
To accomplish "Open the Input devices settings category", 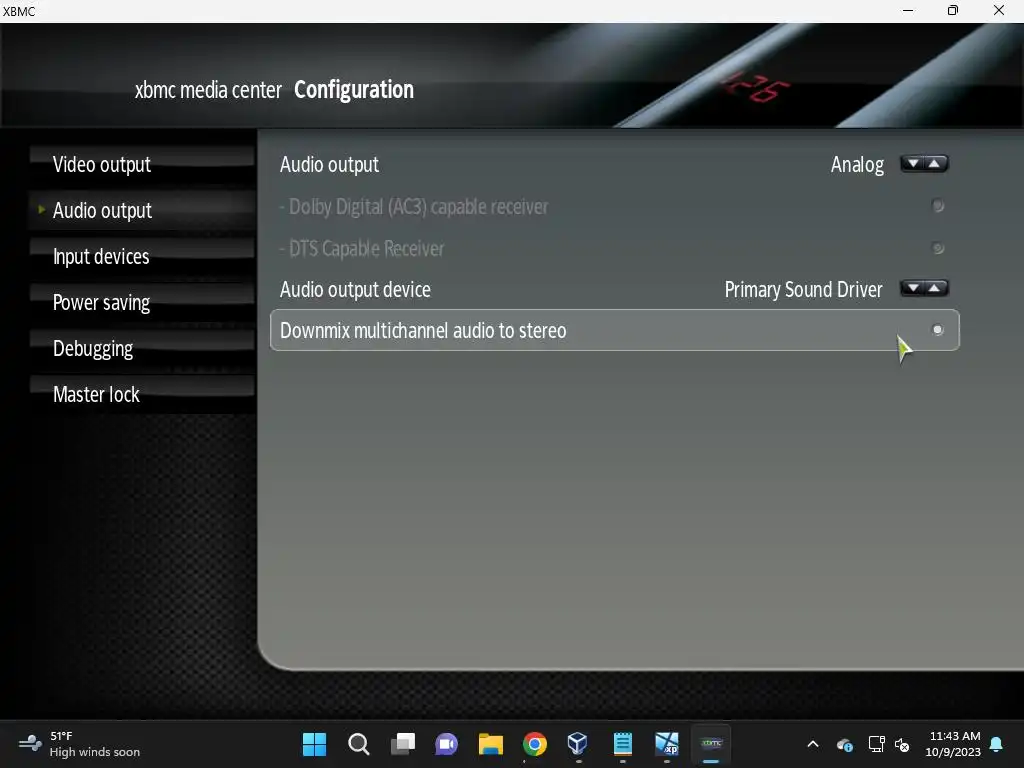I will click(142, 257).
